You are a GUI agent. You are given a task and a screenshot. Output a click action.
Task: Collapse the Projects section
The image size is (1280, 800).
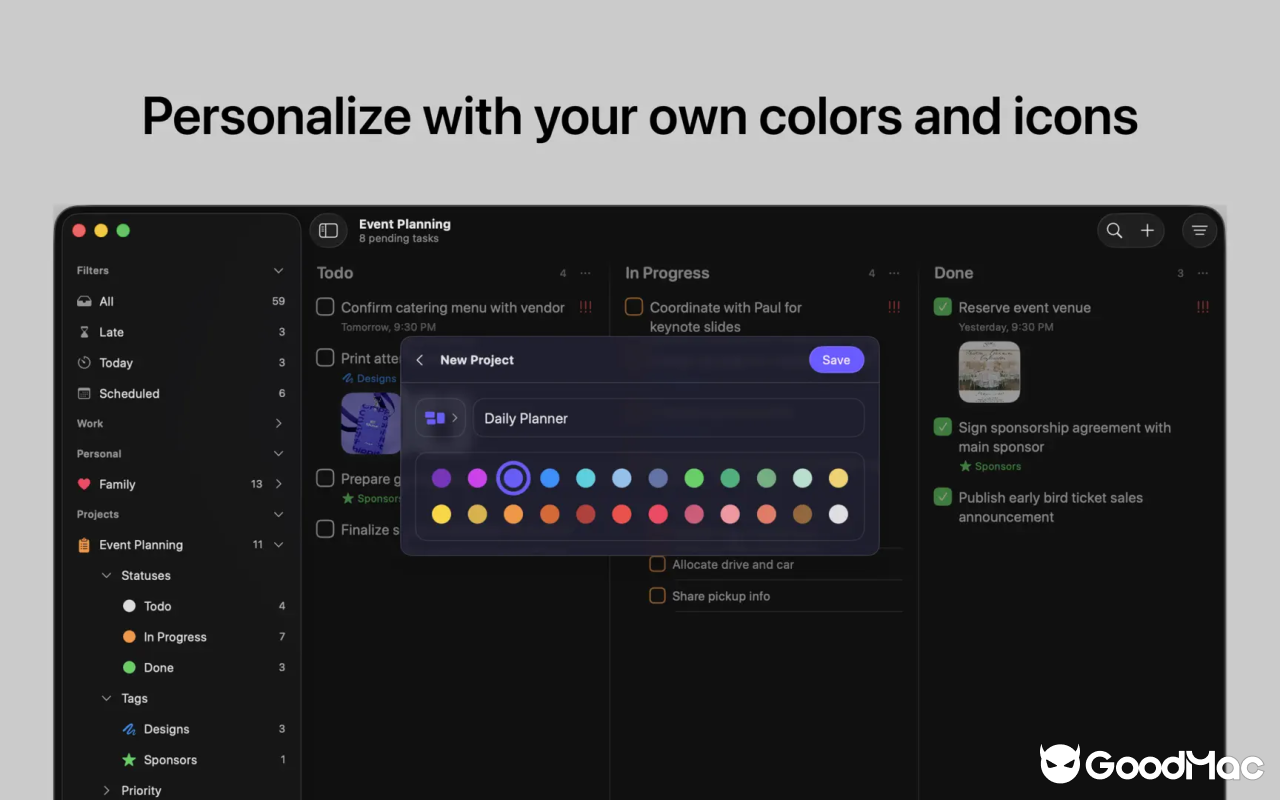click(279, 514)
